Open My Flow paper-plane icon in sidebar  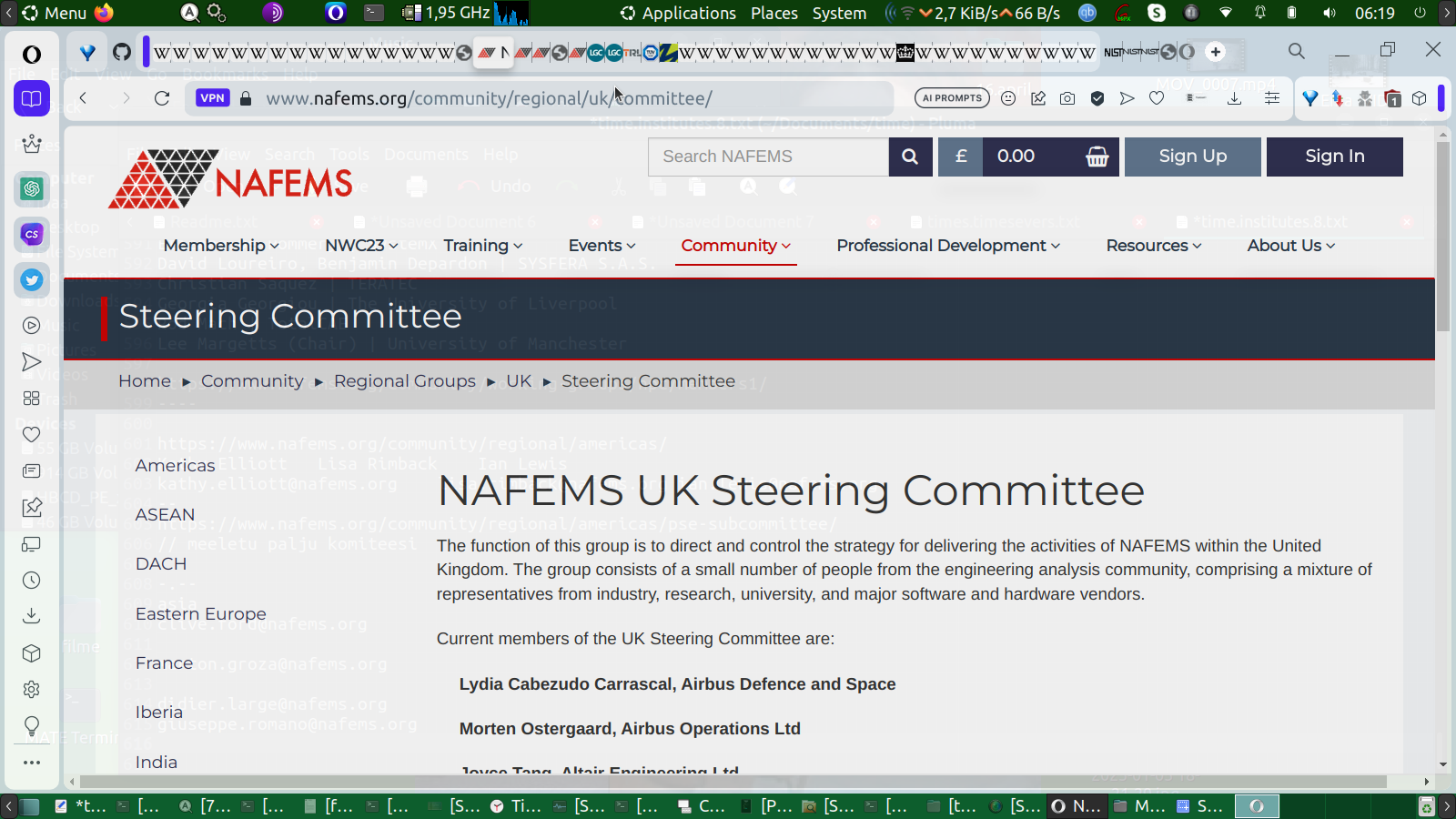coord(32,362)
